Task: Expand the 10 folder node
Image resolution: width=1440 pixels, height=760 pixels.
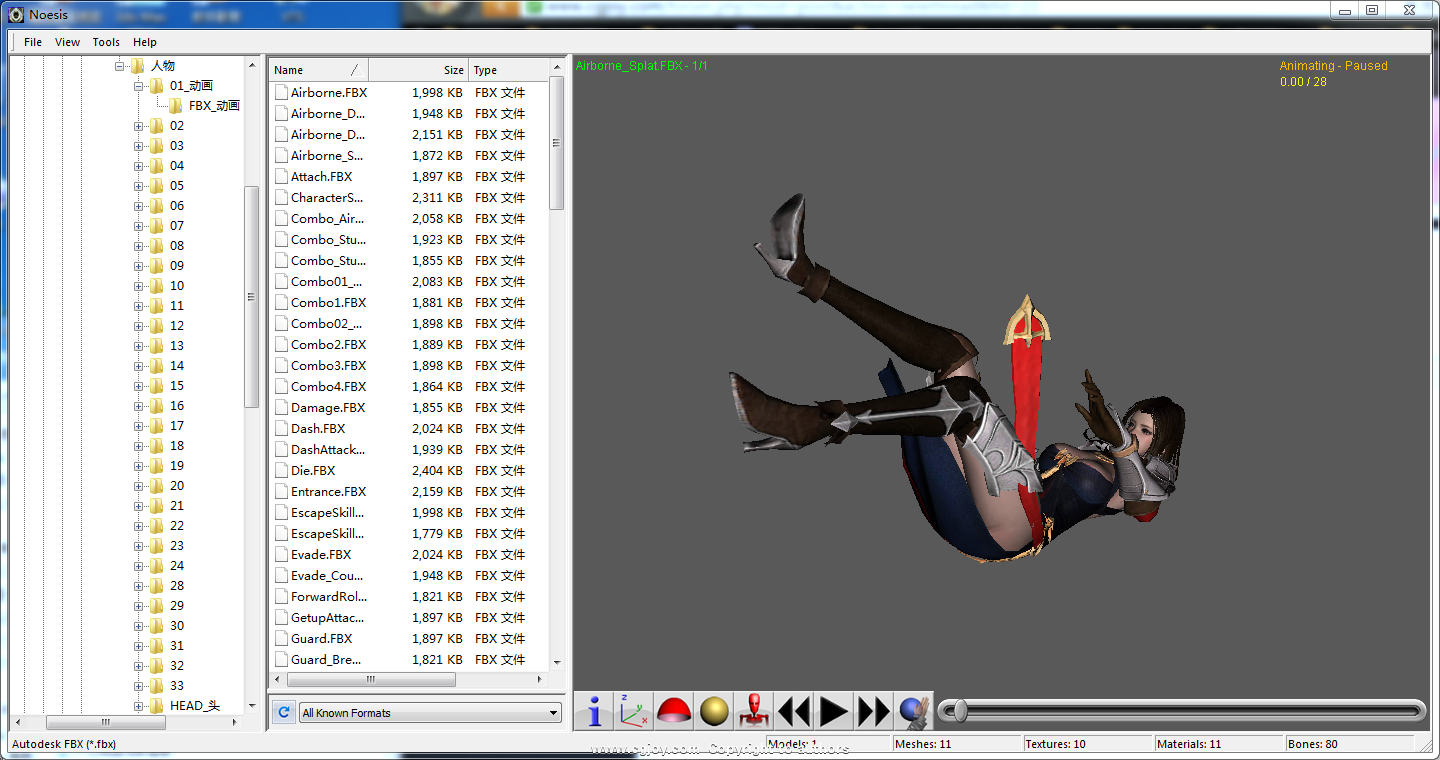Action: point(139,286)
